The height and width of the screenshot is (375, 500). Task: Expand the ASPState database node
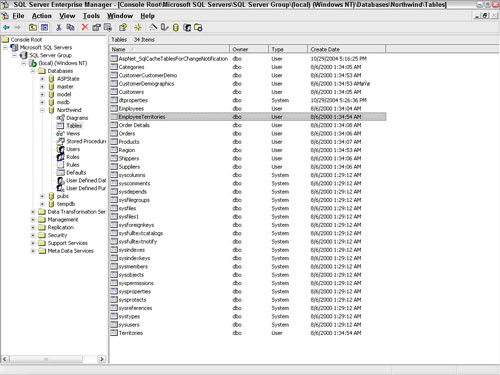coord(42,79)
